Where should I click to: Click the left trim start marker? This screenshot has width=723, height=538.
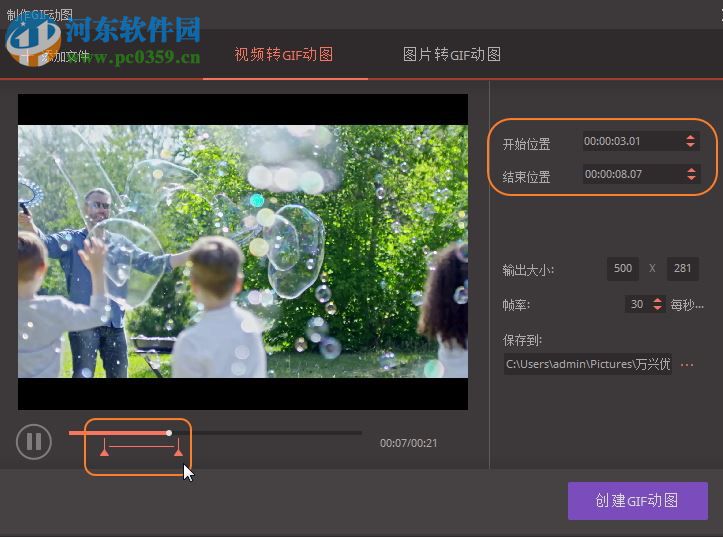tap(105, 448)
